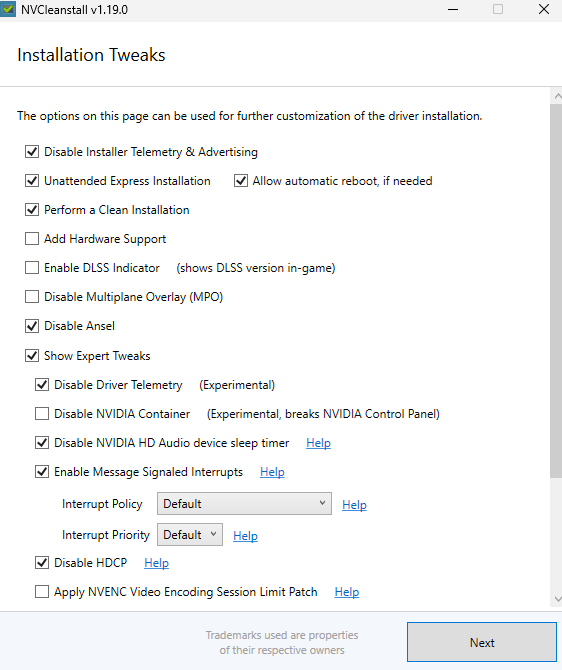This screenshot has height=670, width=562.
Task: Click the scrollbar down arrow
Action: 557,599
